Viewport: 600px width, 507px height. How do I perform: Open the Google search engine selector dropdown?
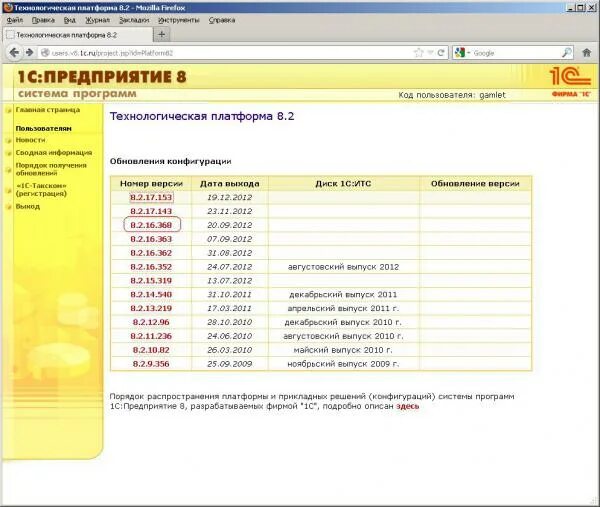pos(462,53)
